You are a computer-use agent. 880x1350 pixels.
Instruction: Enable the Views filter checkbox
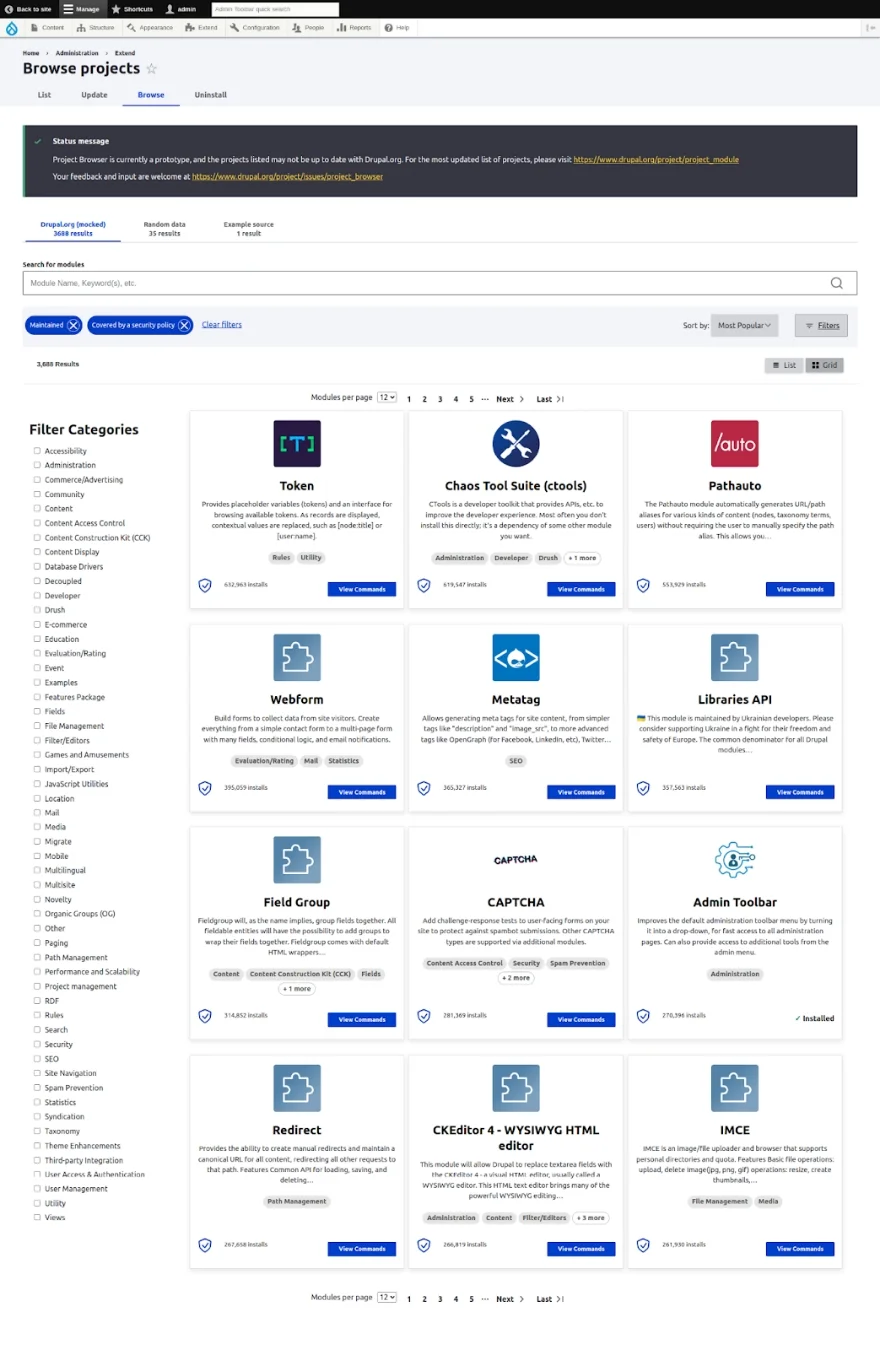36,1217
